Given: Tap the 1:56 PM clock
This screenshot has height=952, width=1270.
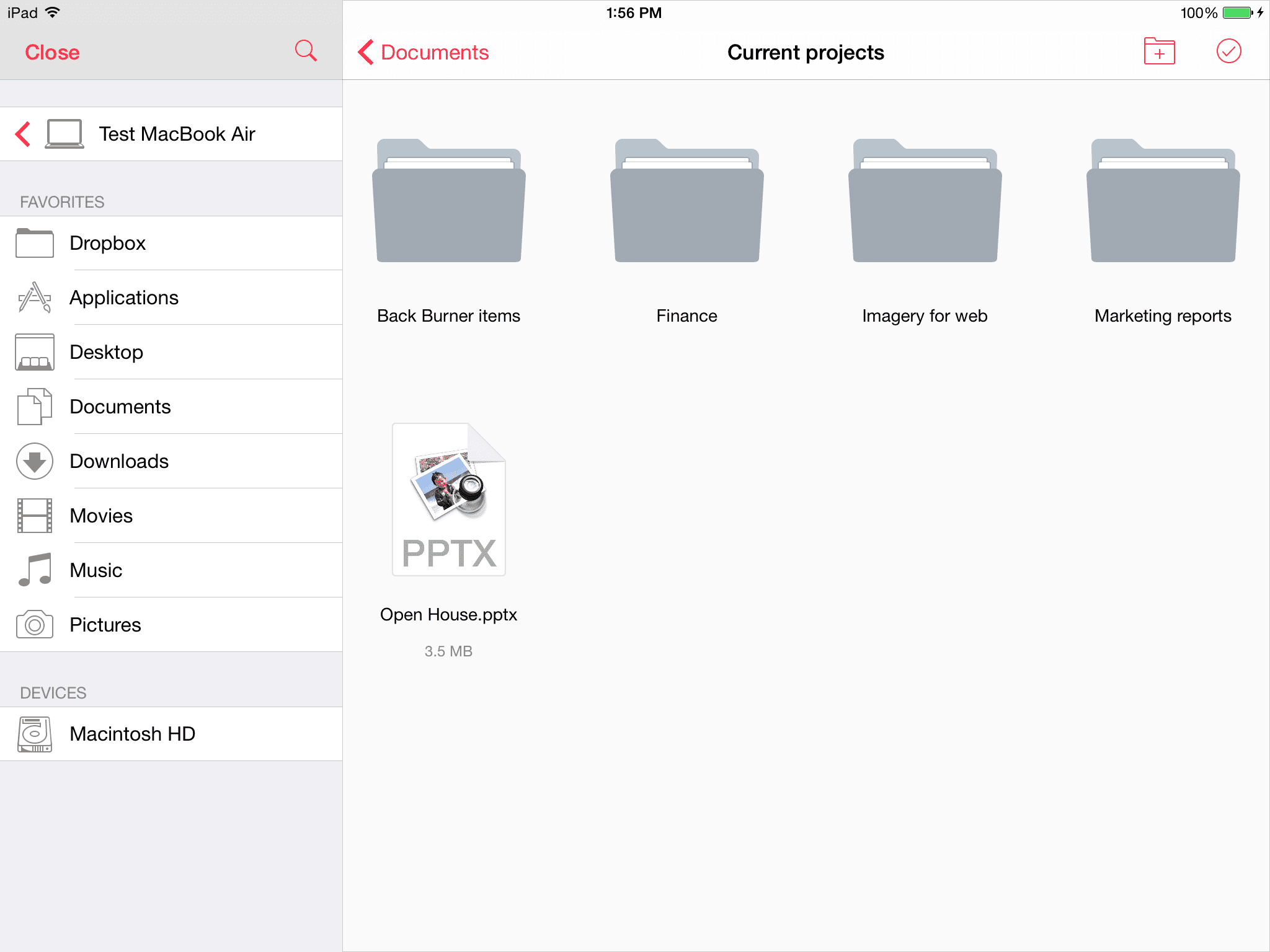Looking at the screenshot, I should (634, 13).
